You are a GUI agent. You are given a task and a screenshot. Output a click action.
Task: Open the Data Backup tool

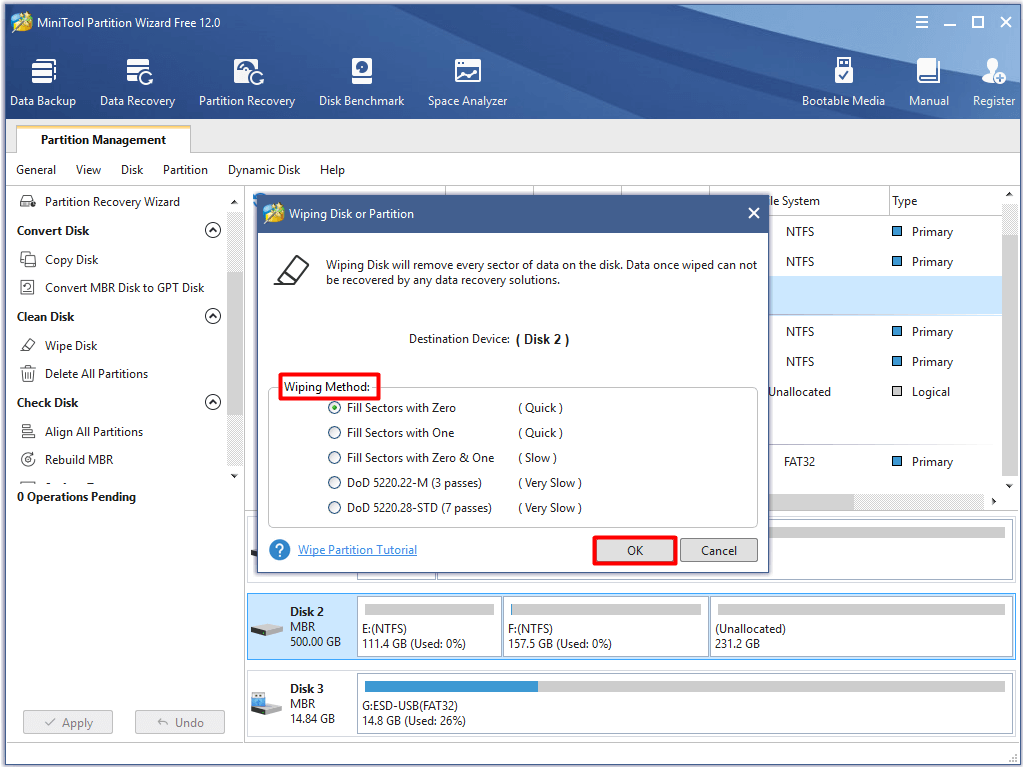(x=43, y=83)
